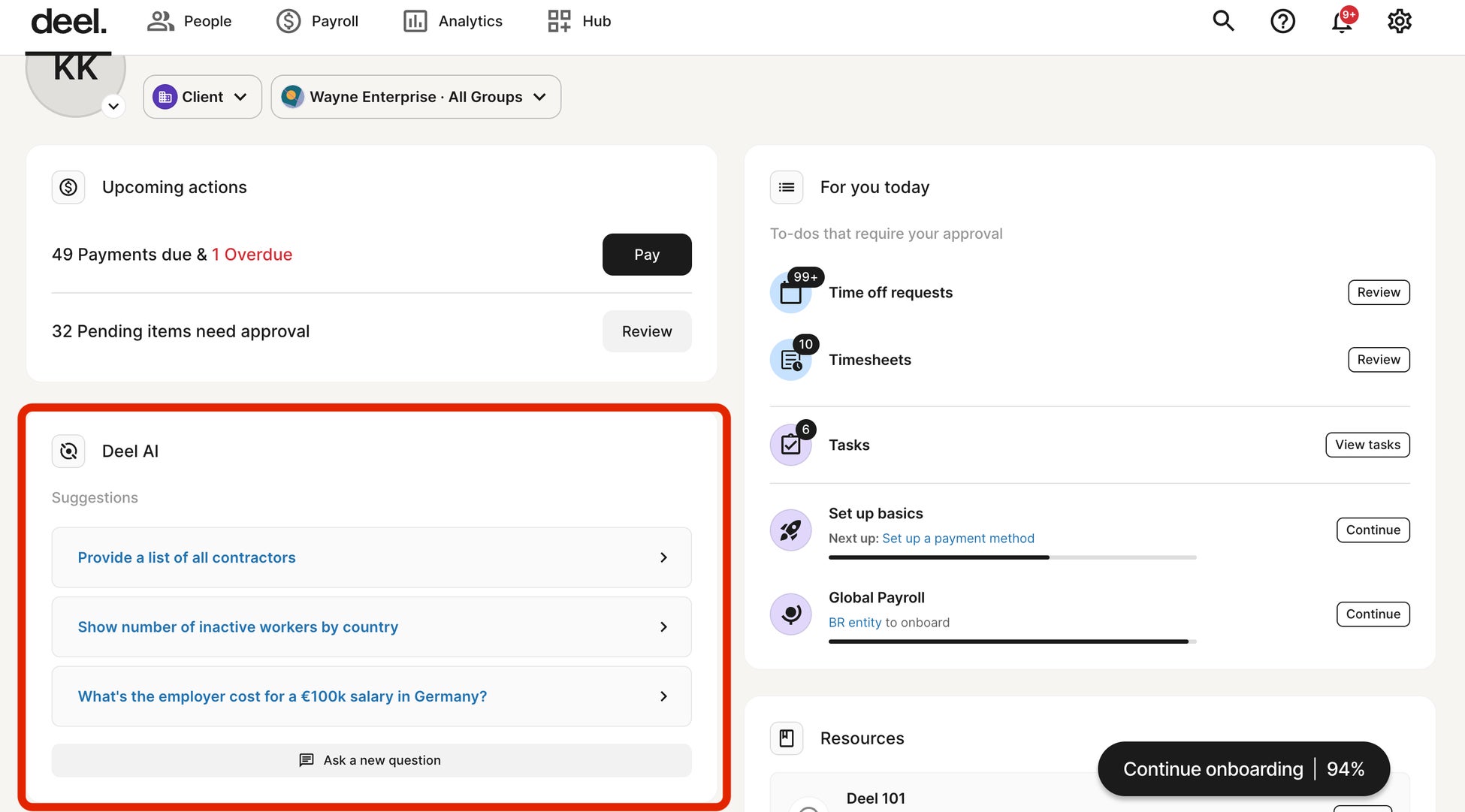Open the search magnifier icon
The width and height of the screenshot is (1465, 812).
click(x=1223, y=21)
